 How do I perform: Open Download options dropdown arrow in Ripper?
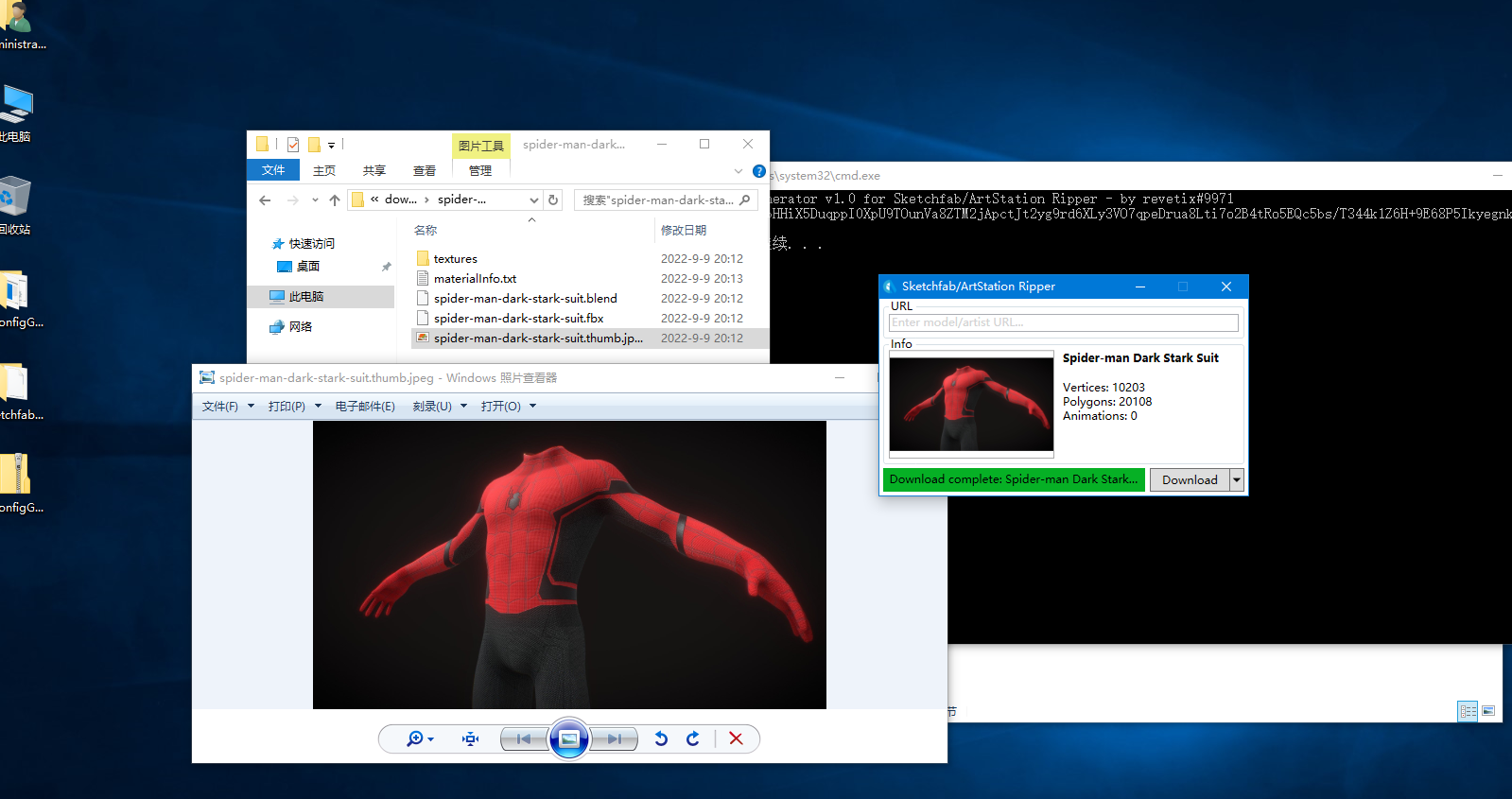click(1236, 480)
